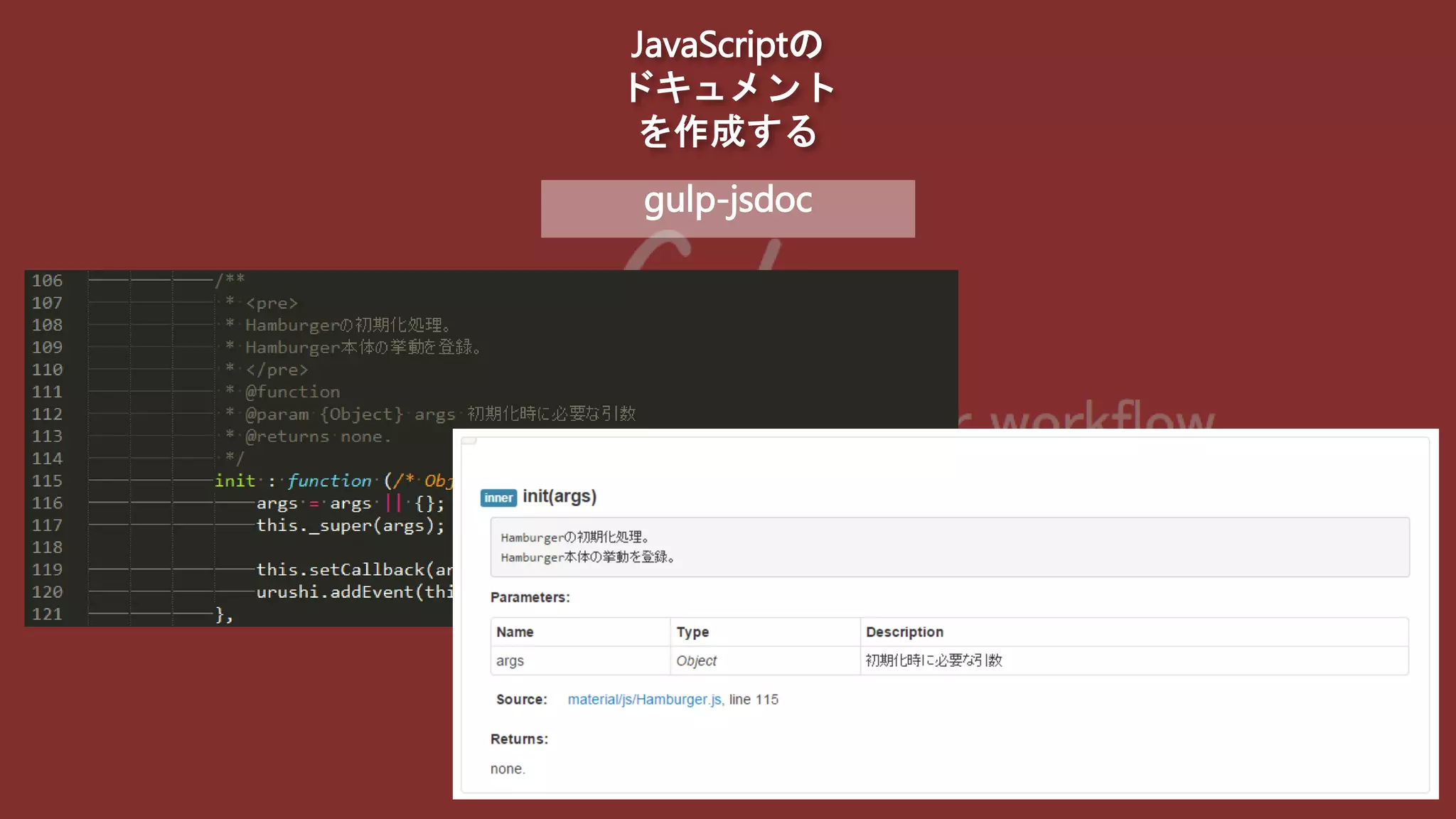Click line number 118 in code editor
Screen dimensions: 1456x819
pos(48,547)
